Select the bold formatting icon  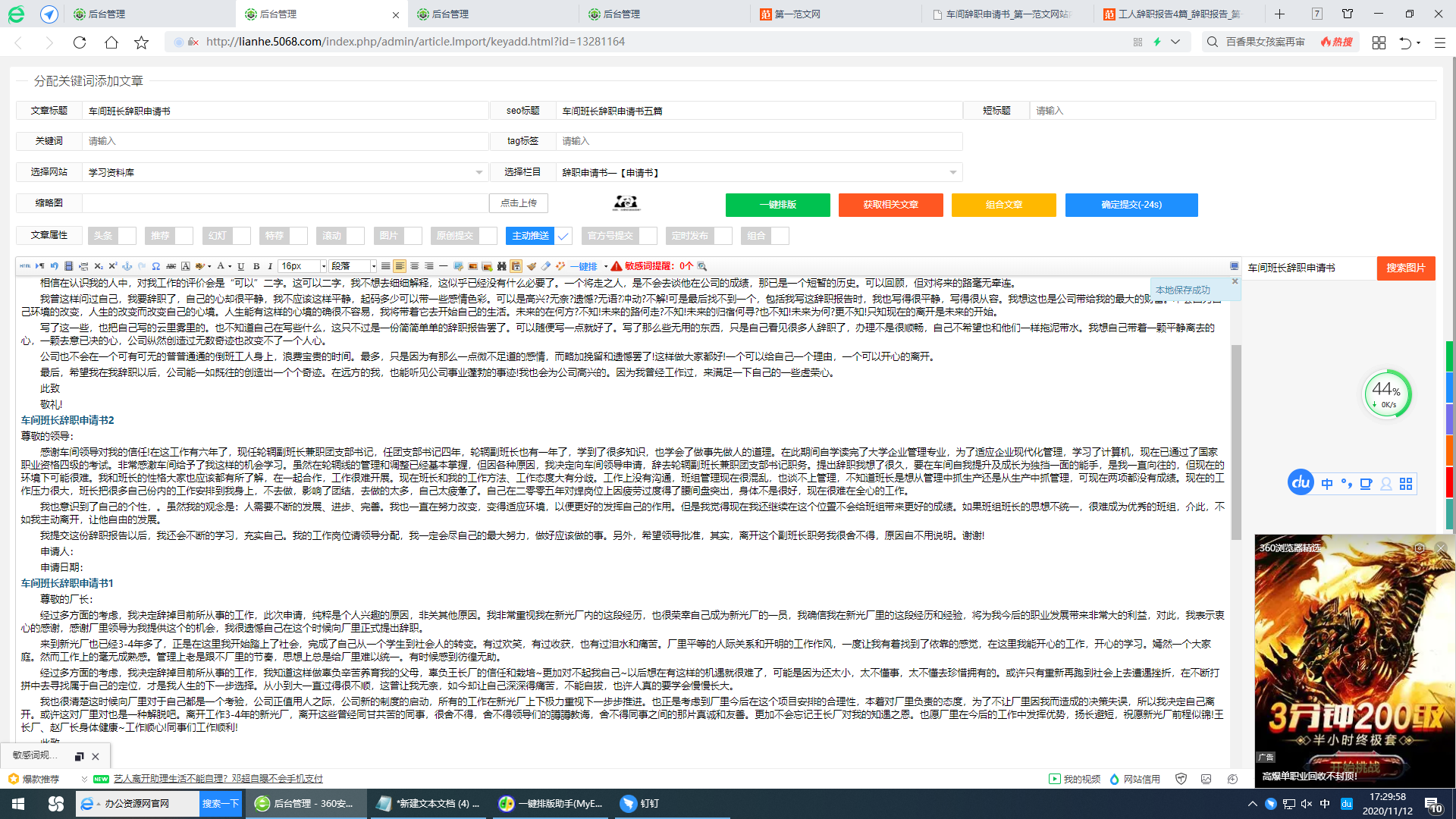click(256, 266)
